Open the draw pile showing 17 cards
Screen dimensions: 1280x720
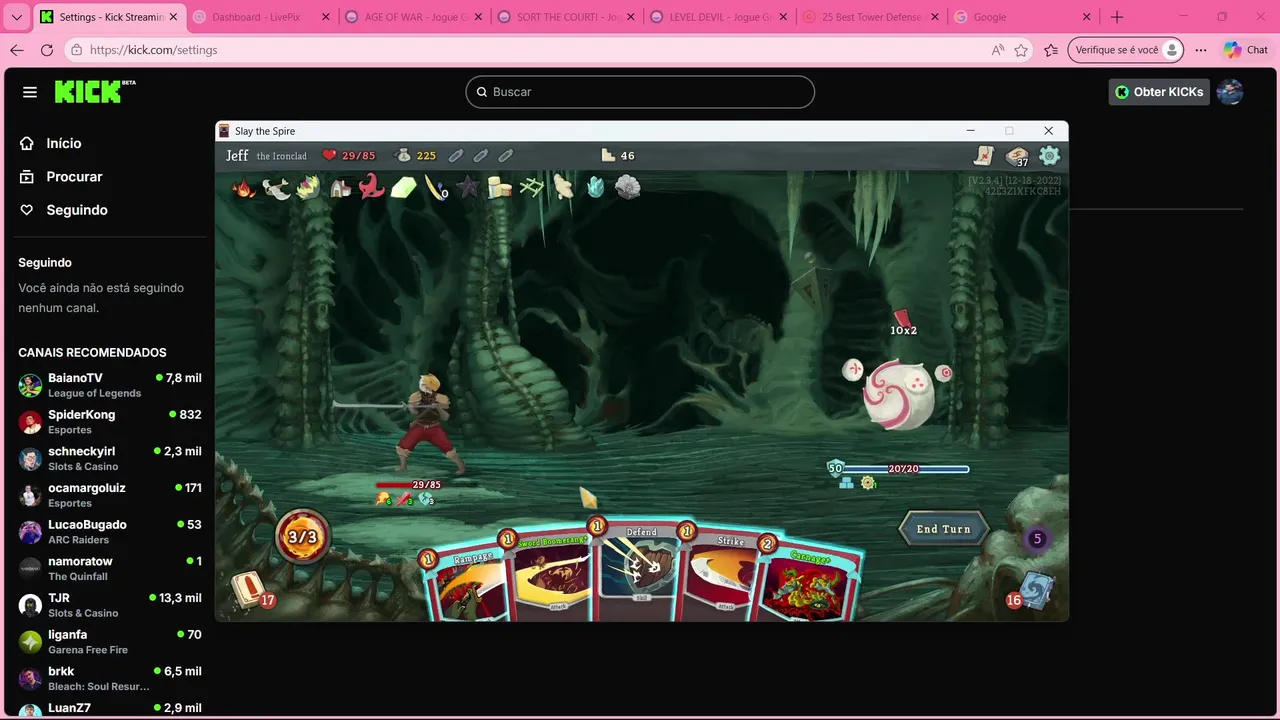250,590
